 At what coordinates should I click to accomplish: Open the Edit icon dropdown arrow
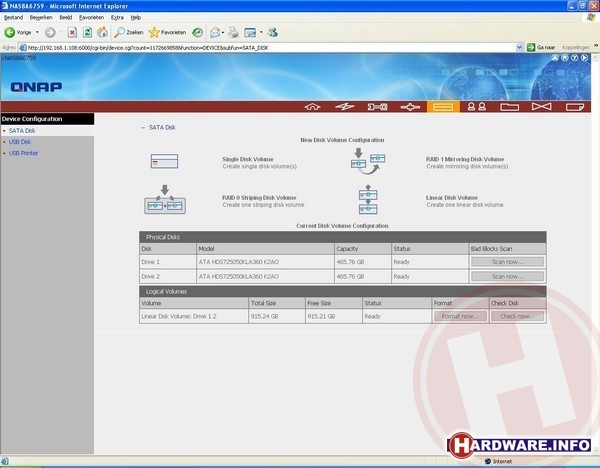[x=261, y=33]
